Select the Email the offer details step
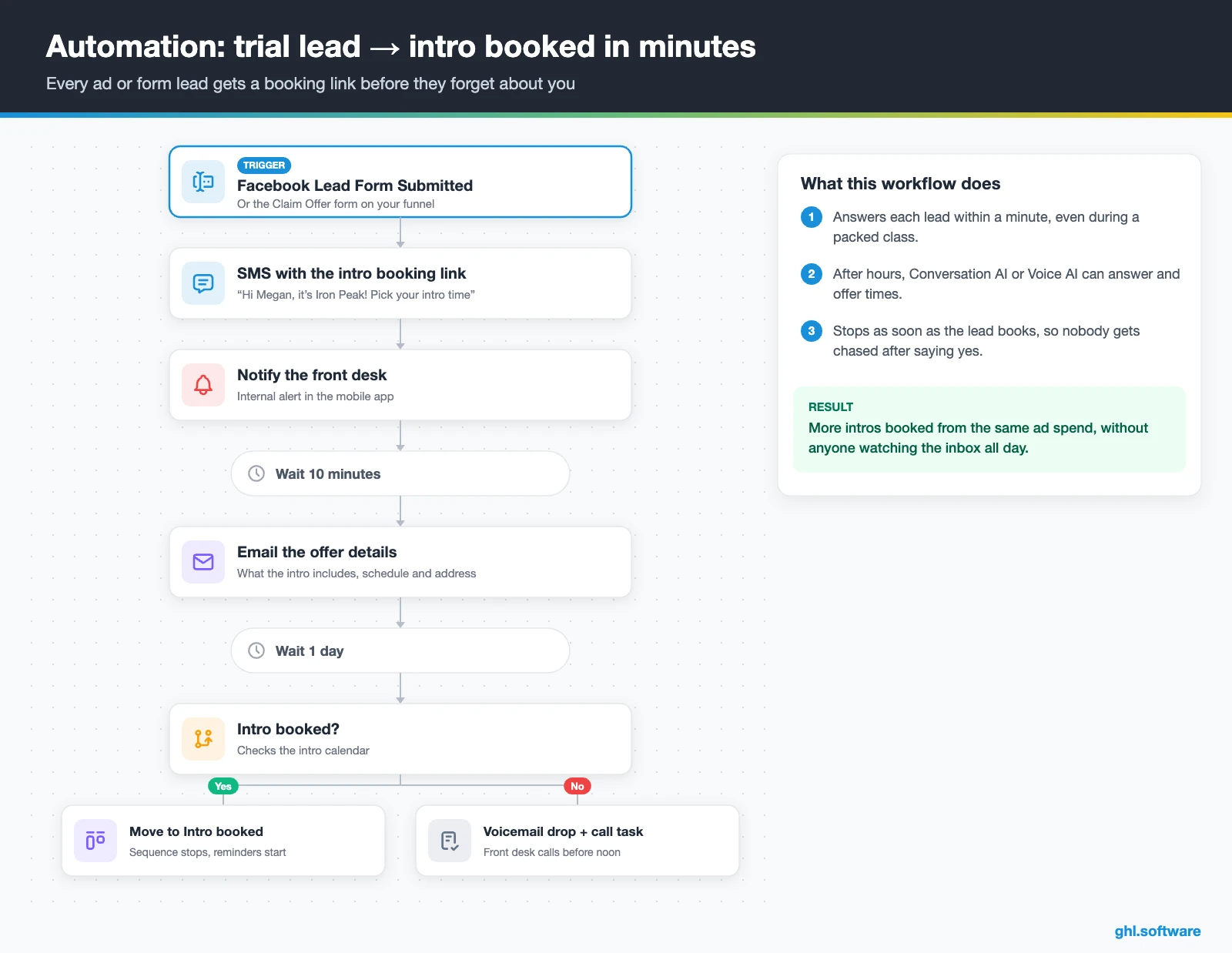 (x=400, y=562)
